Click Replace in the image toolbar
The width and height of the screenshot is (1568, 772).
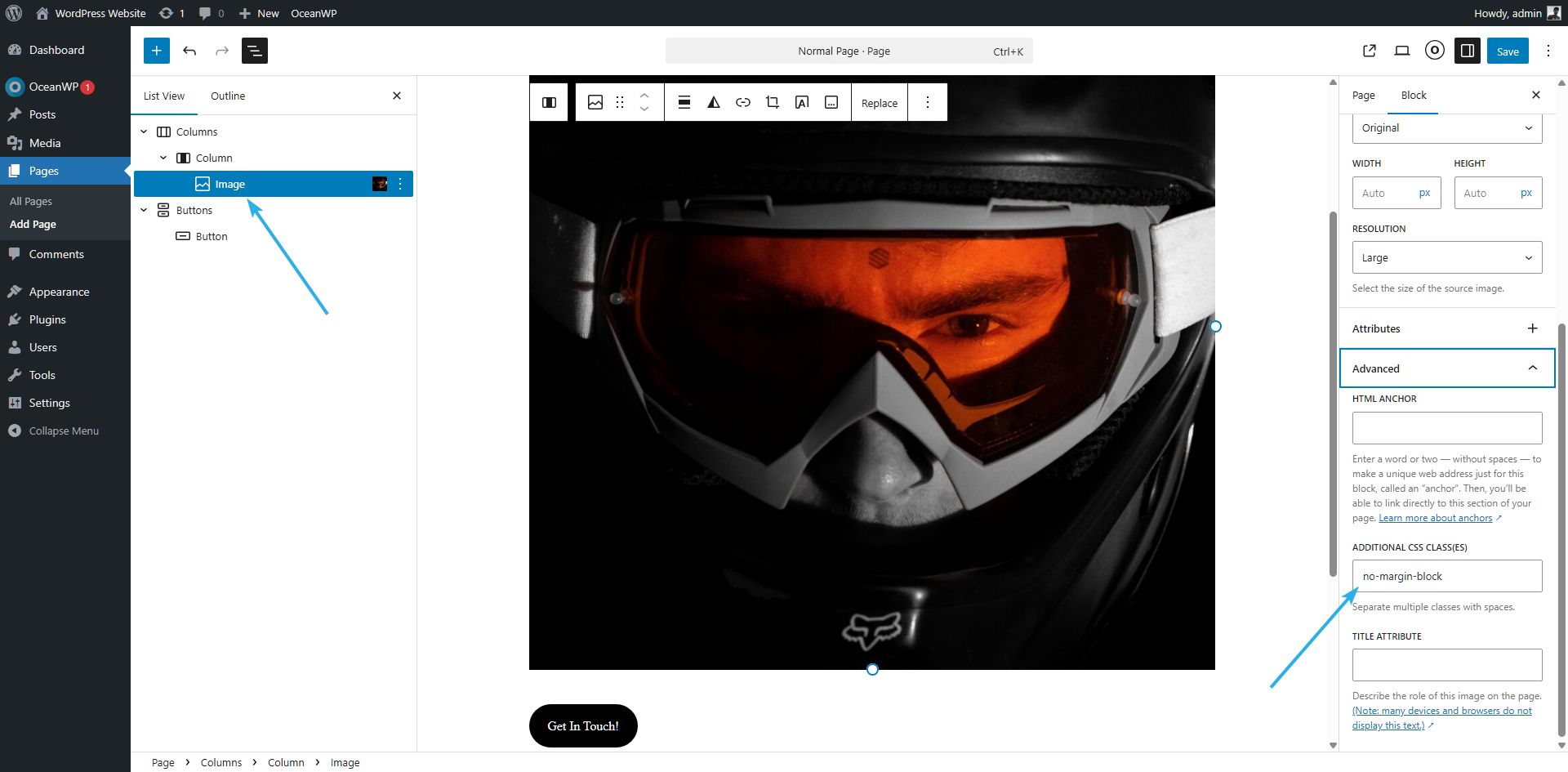pos(880,103)
